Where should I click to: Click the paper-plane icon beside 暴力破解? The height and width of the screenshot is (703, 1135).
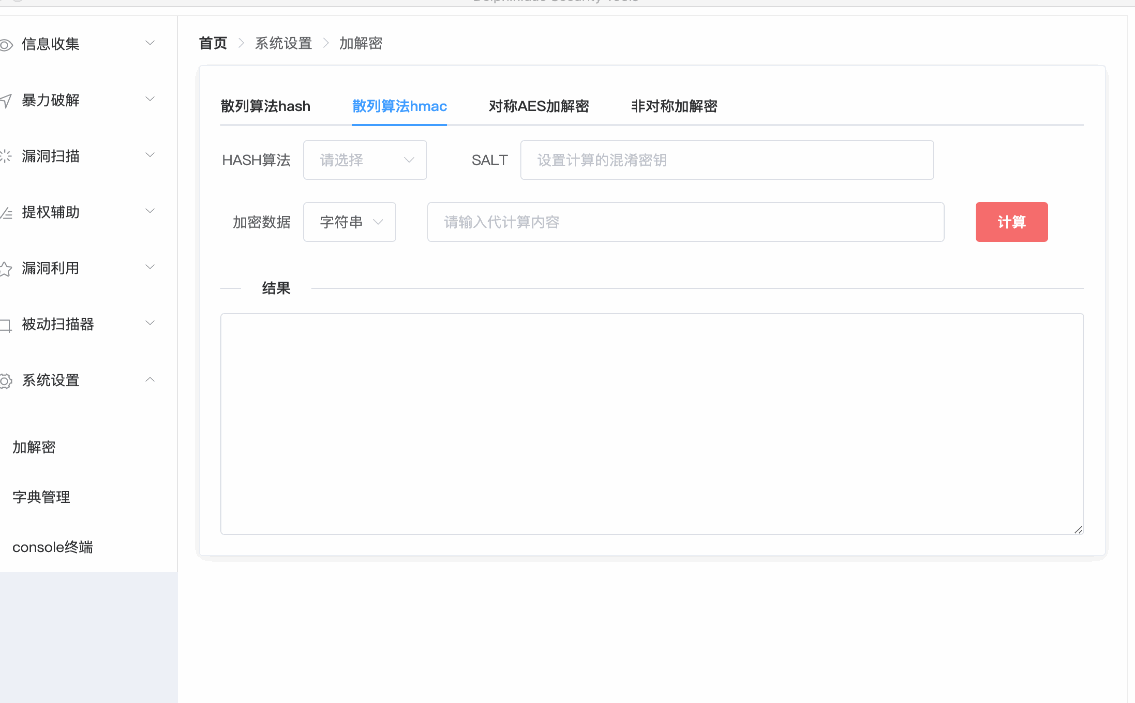pos(6,100)
